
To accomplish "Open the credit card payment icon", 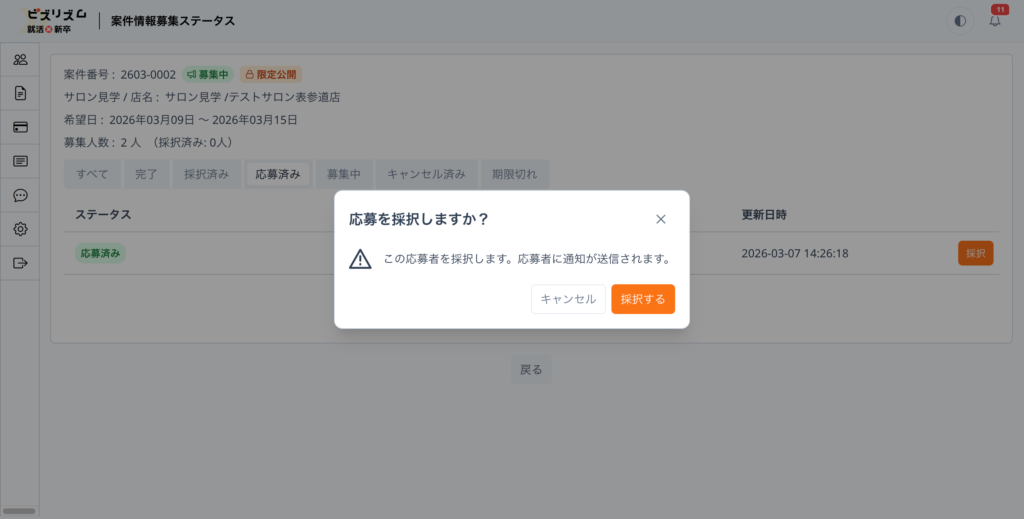I will pyautogui.click(x=20, y=127).
